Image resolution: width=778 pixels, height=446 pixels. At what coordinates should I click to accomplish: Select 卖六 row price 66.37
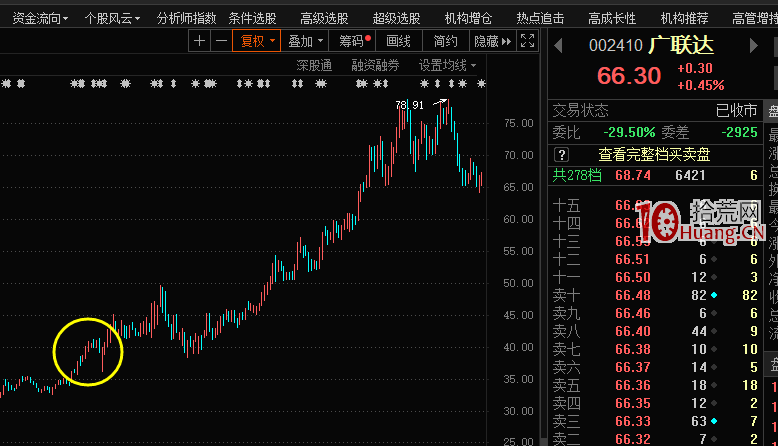tap(633, 367)
